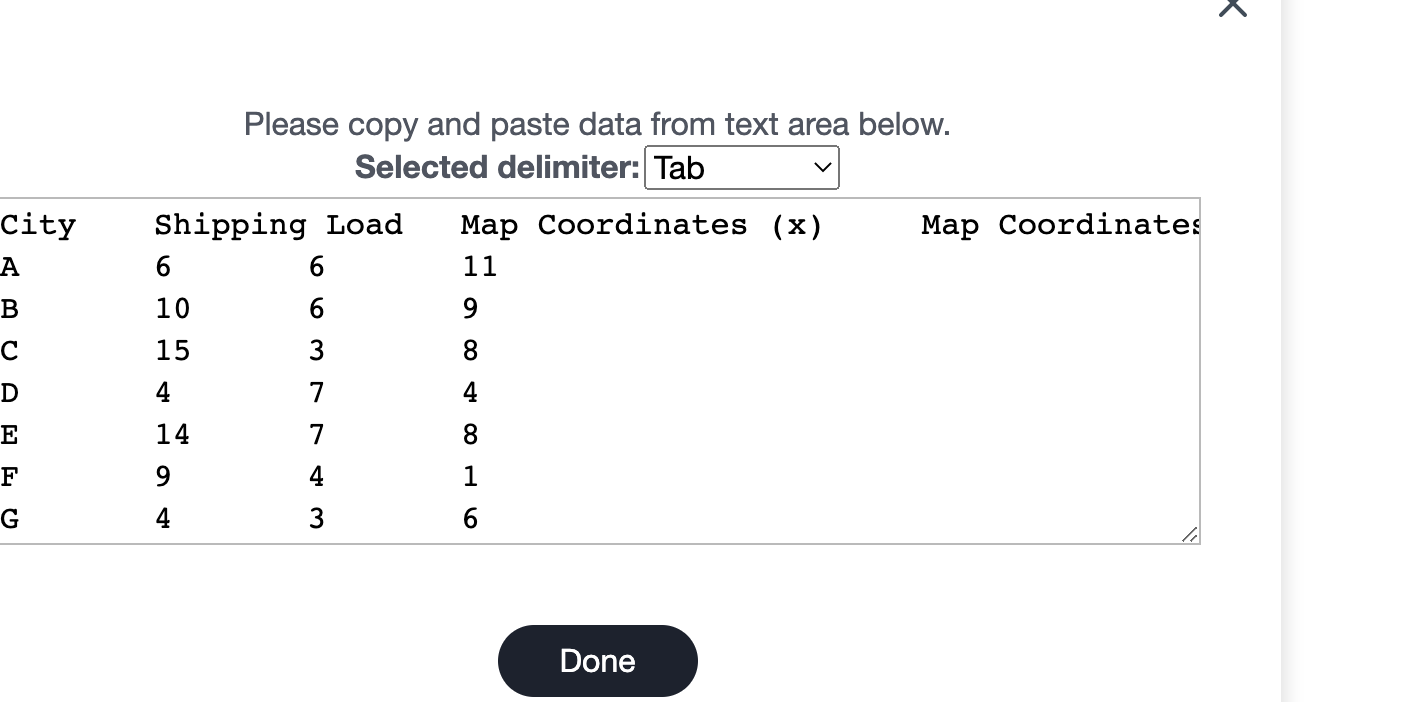Click the Load value 7 for City D
The width and height of the screenshot is (1420, 702).
pyautogui.click(x=316, y=392)
